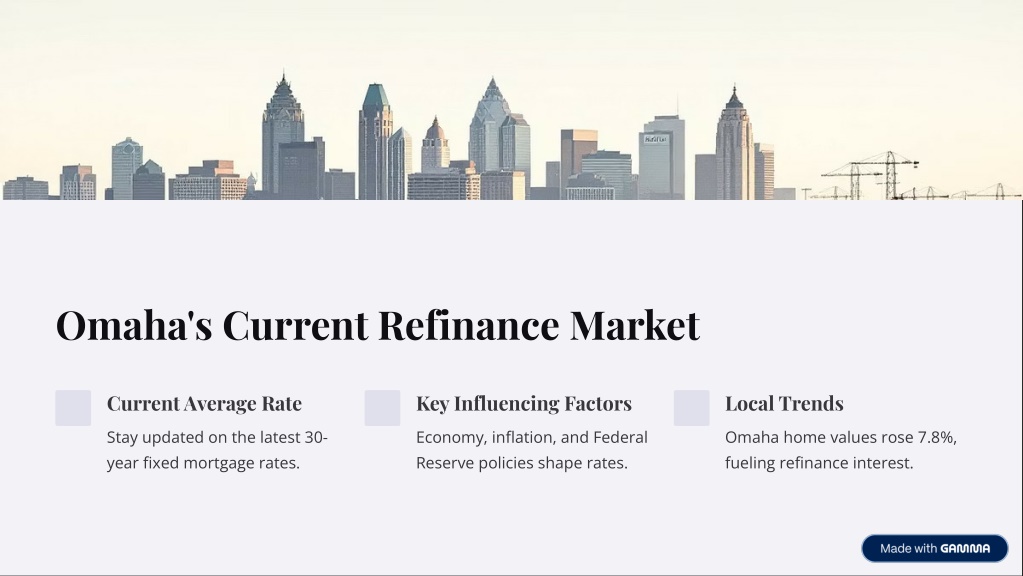Select the title Omaha's Current Refinance Market
1023x576 pixels.
pos(378,325)
